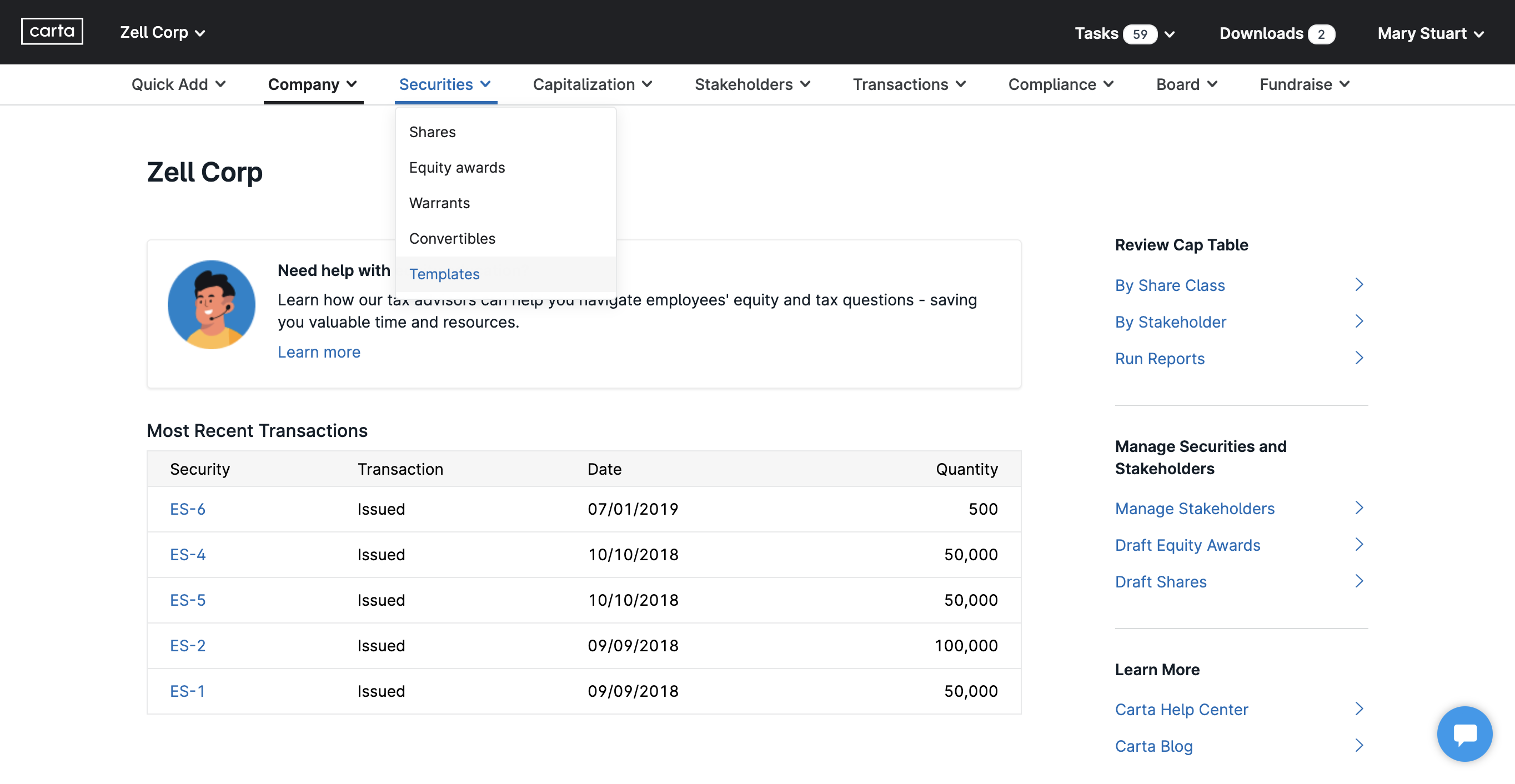Open the Transactions menu

[x=910, y=84]
